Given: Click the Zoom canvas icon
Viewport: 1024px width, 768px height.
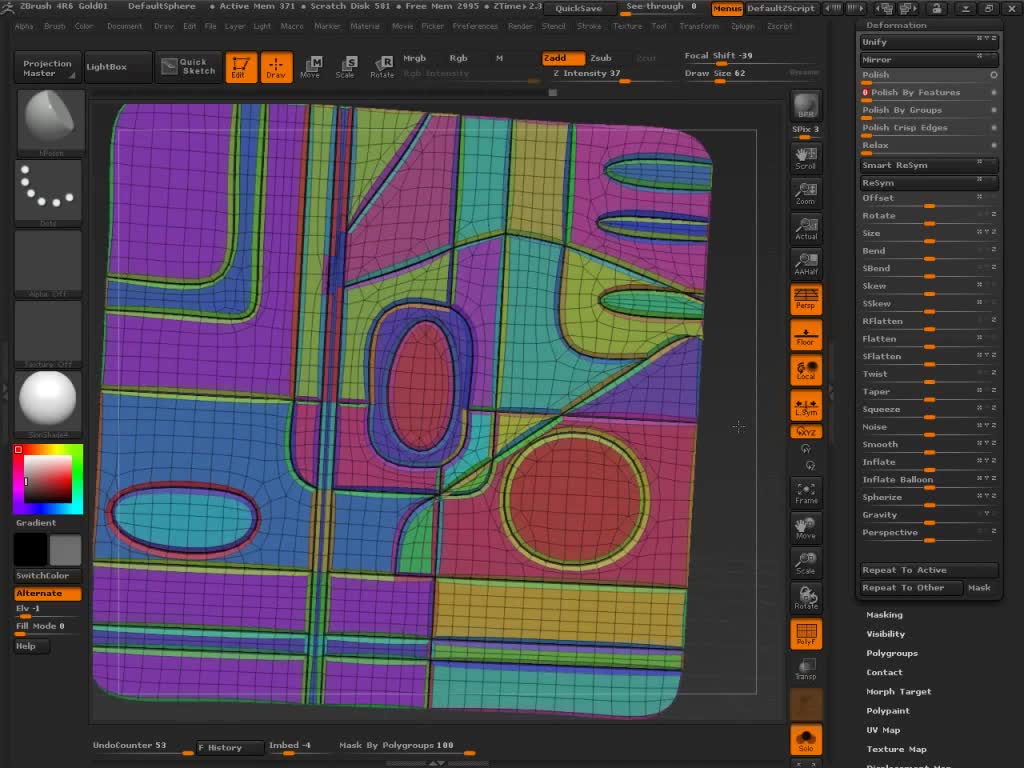Looking at the screenshot, I should click(806, 193).
